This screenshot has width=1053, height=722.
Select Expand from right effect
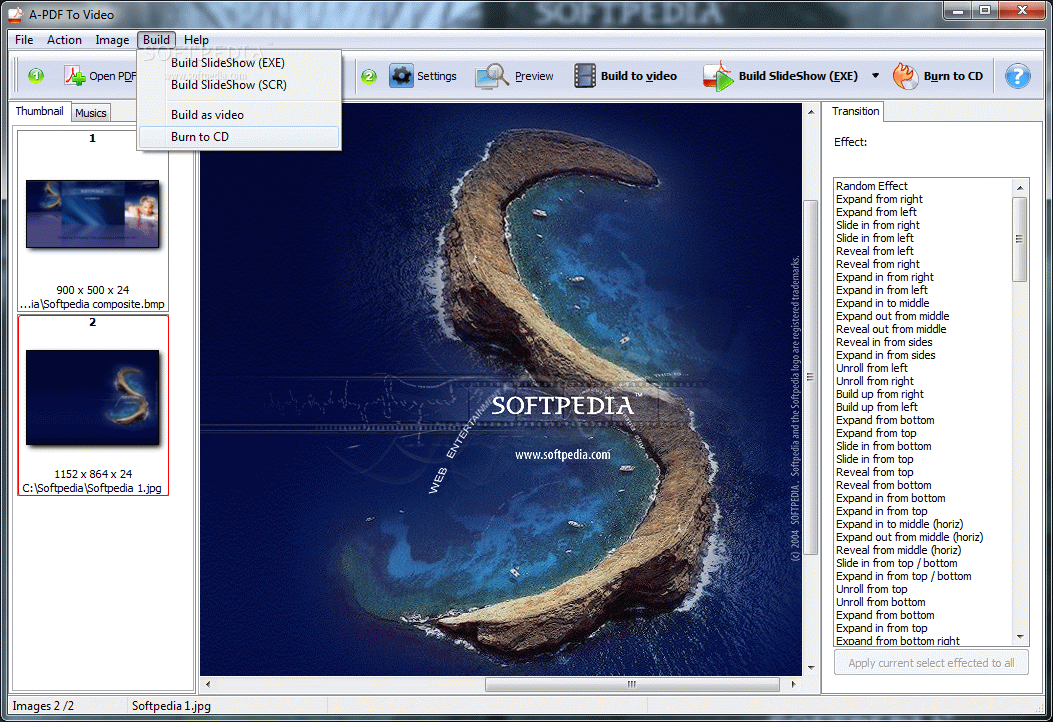click(879, 199)
